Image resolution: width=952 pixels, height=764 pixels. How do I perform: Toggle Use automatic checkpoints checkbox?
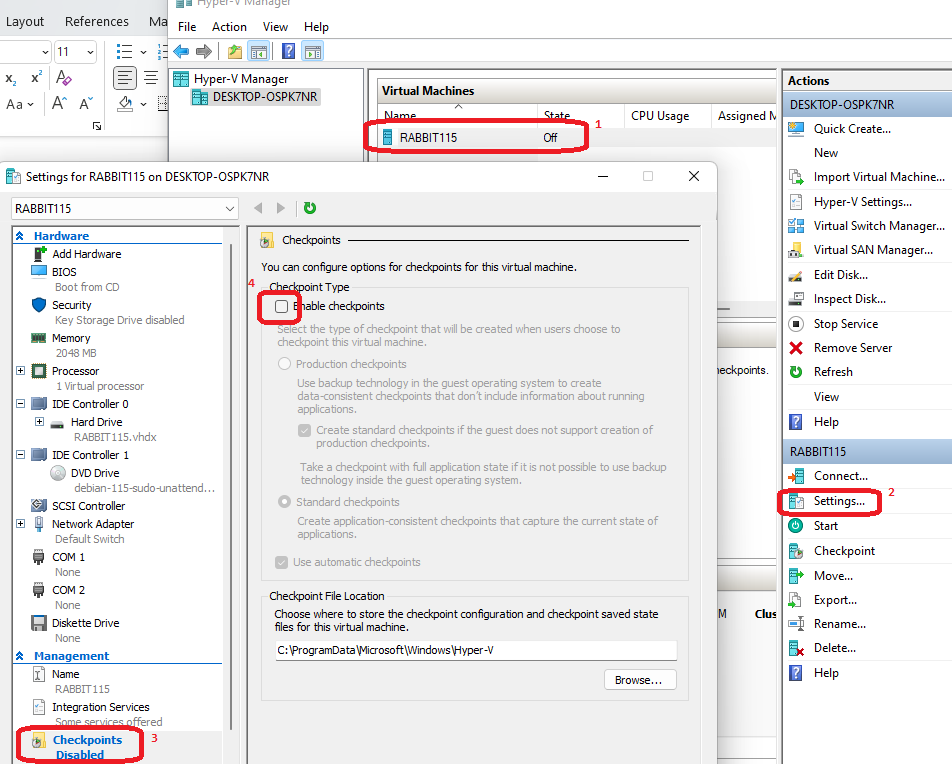click(x=281, y=562)
